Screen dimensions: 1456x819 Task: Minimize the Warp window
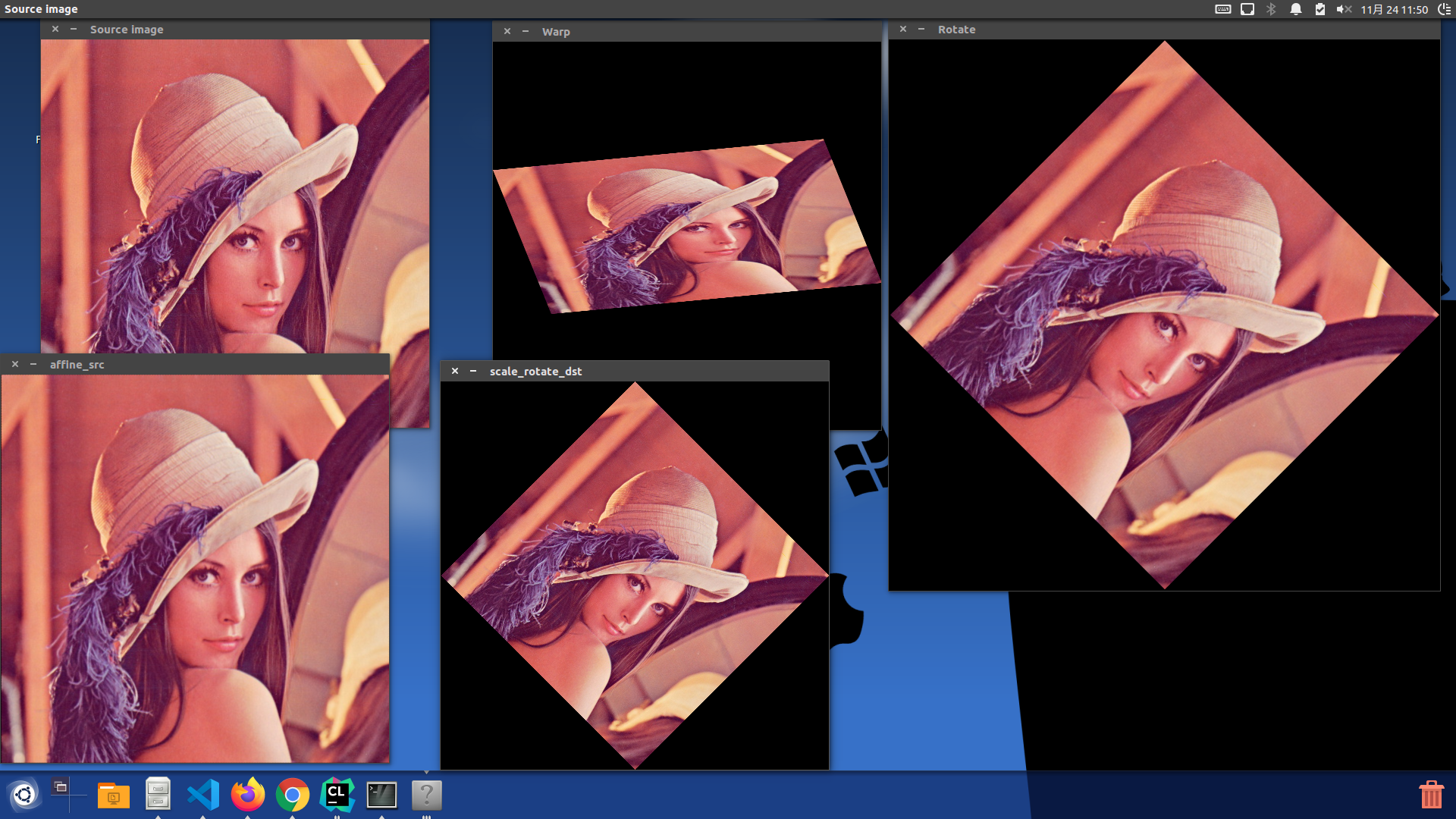click(x=526, y=31)
